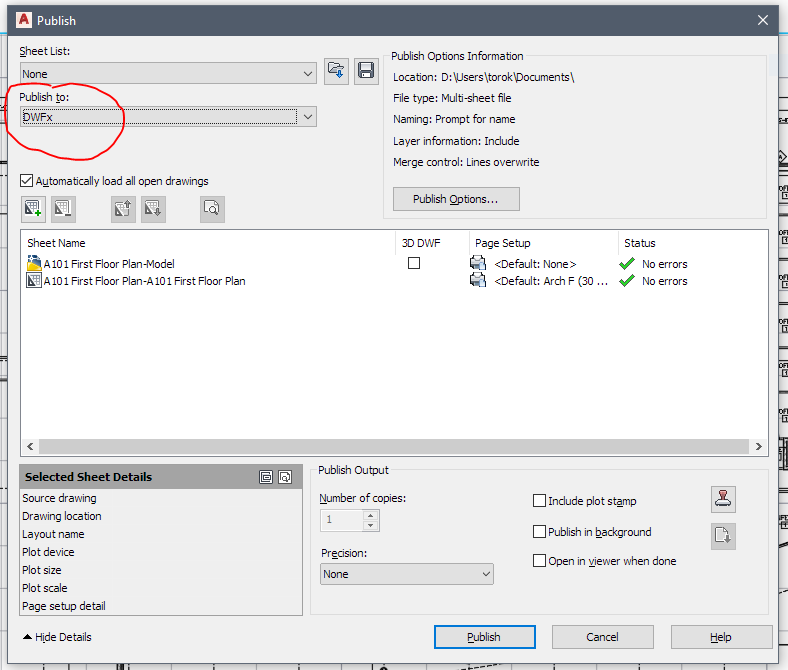The image size is (788, 670).
Task: Click the AutoCAD logo in the title bar
Action: 24,20
